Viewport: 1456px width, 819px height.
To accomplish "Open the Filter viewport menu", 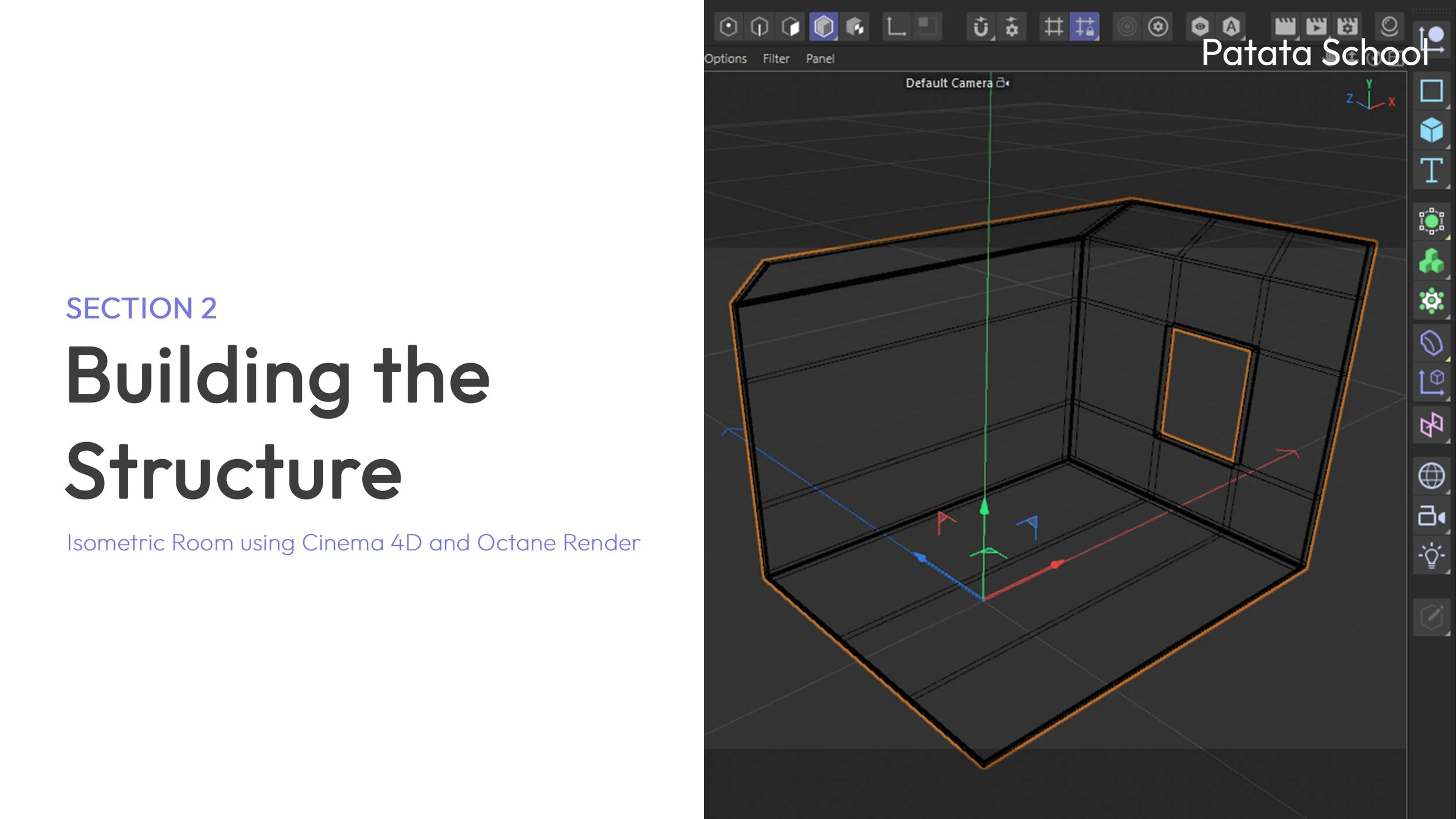I will [x=776, y=59].
